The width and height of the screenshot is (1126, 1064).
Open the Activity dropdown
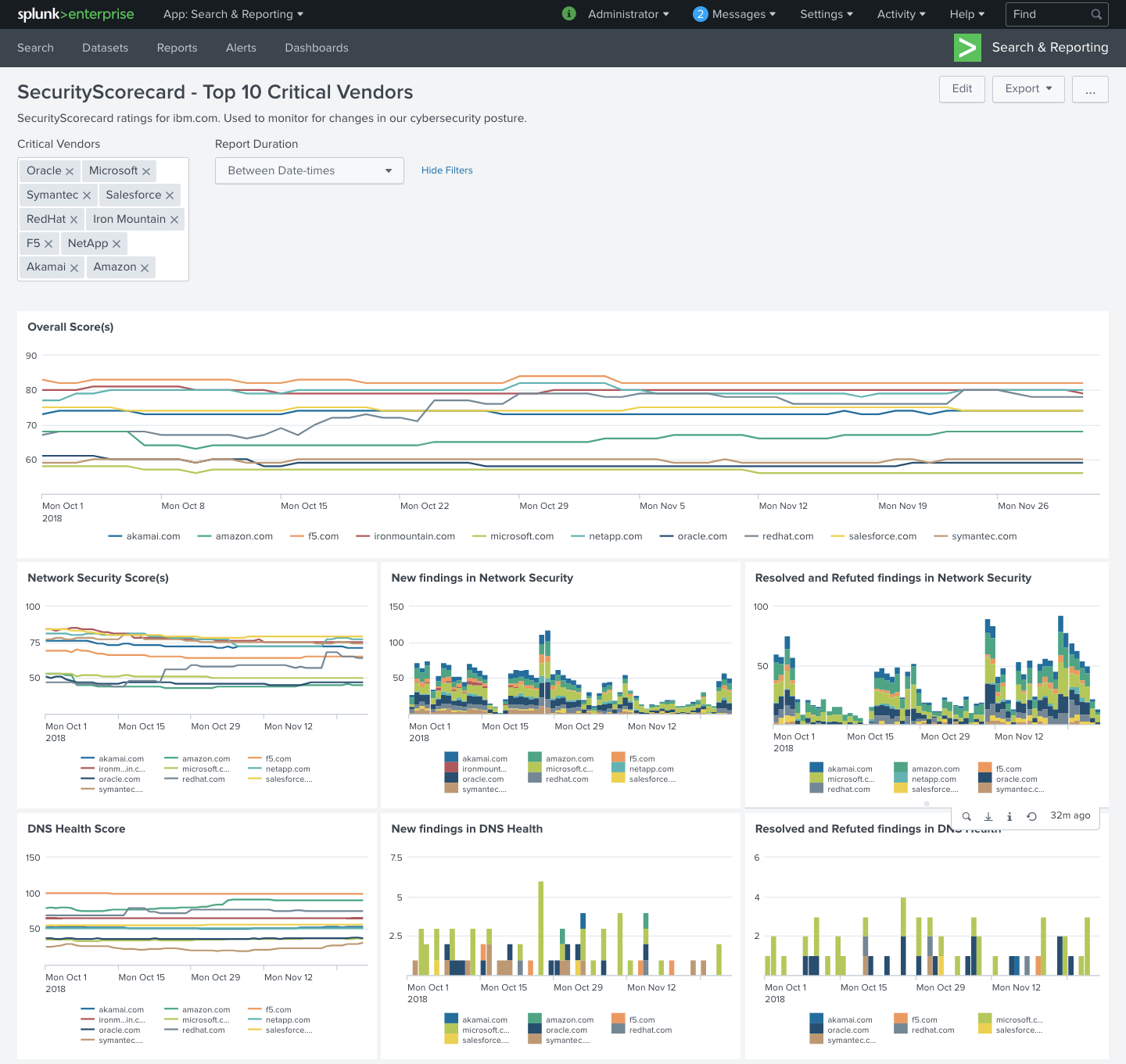pos(901,14)
